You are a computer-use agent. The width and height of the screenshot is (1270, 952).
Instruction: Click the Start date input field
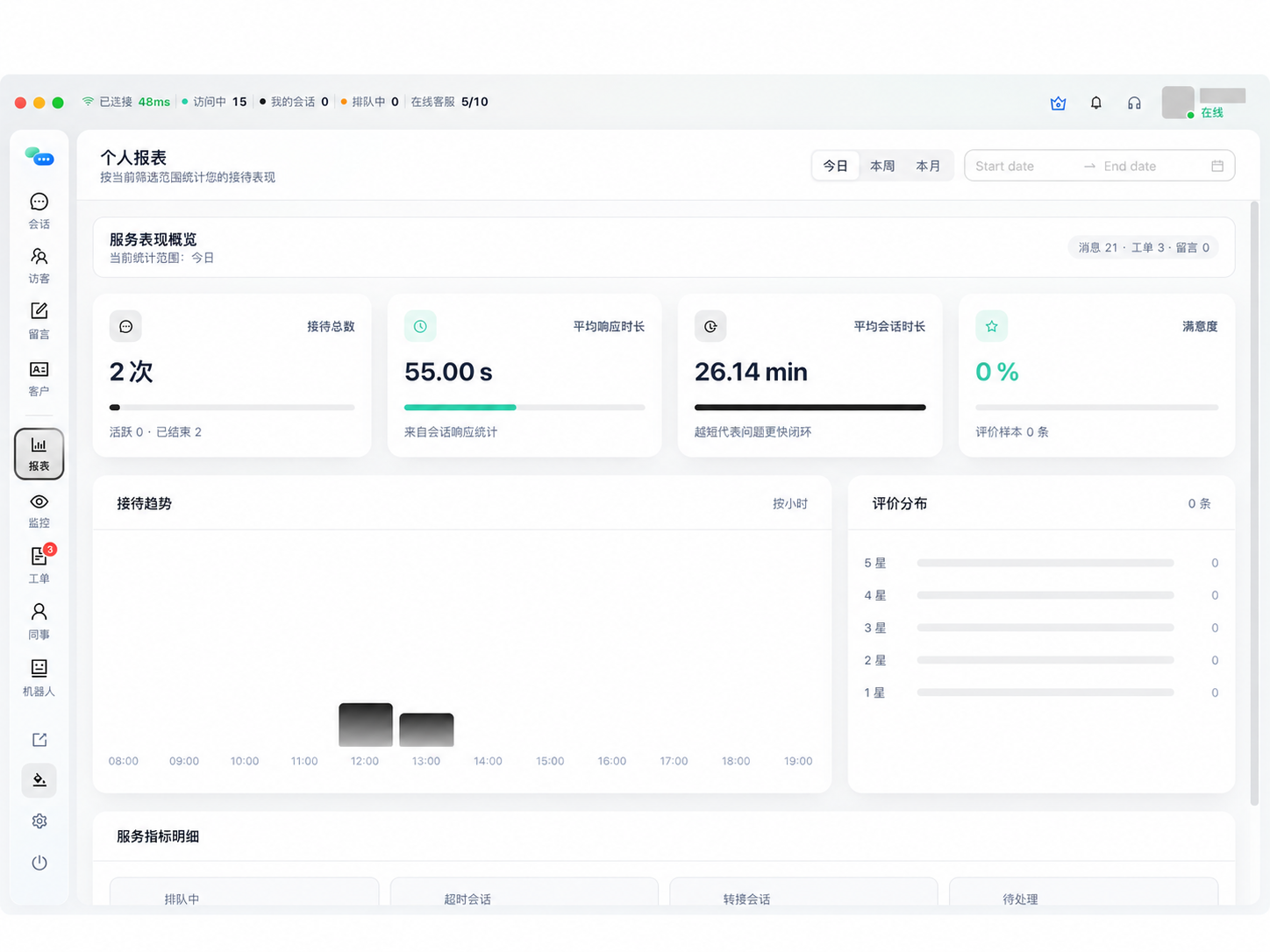click(x=1023, y=166)
